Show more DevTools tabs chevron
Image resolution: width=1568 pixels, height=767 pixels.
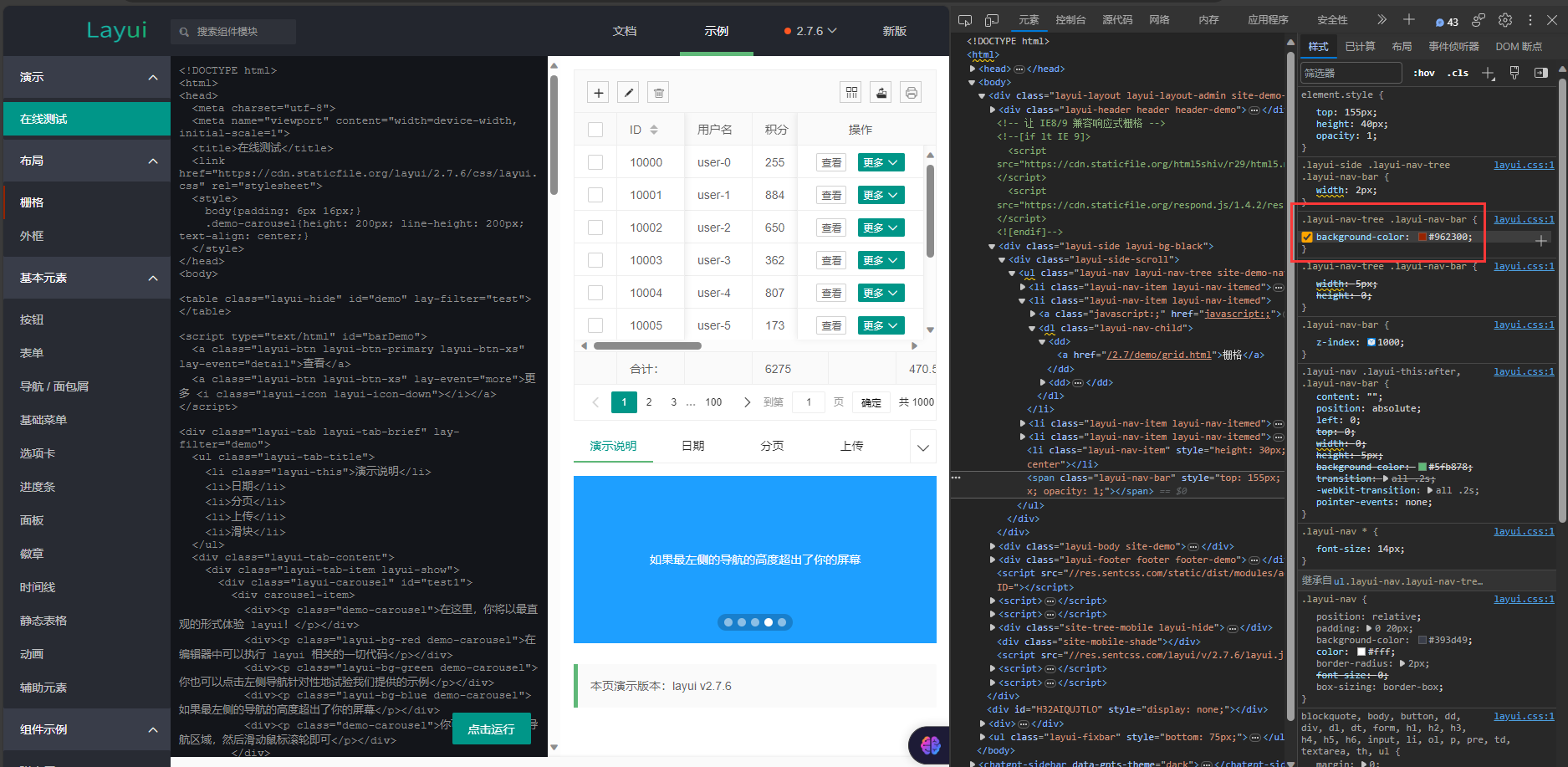click(x=1382, y=20)
